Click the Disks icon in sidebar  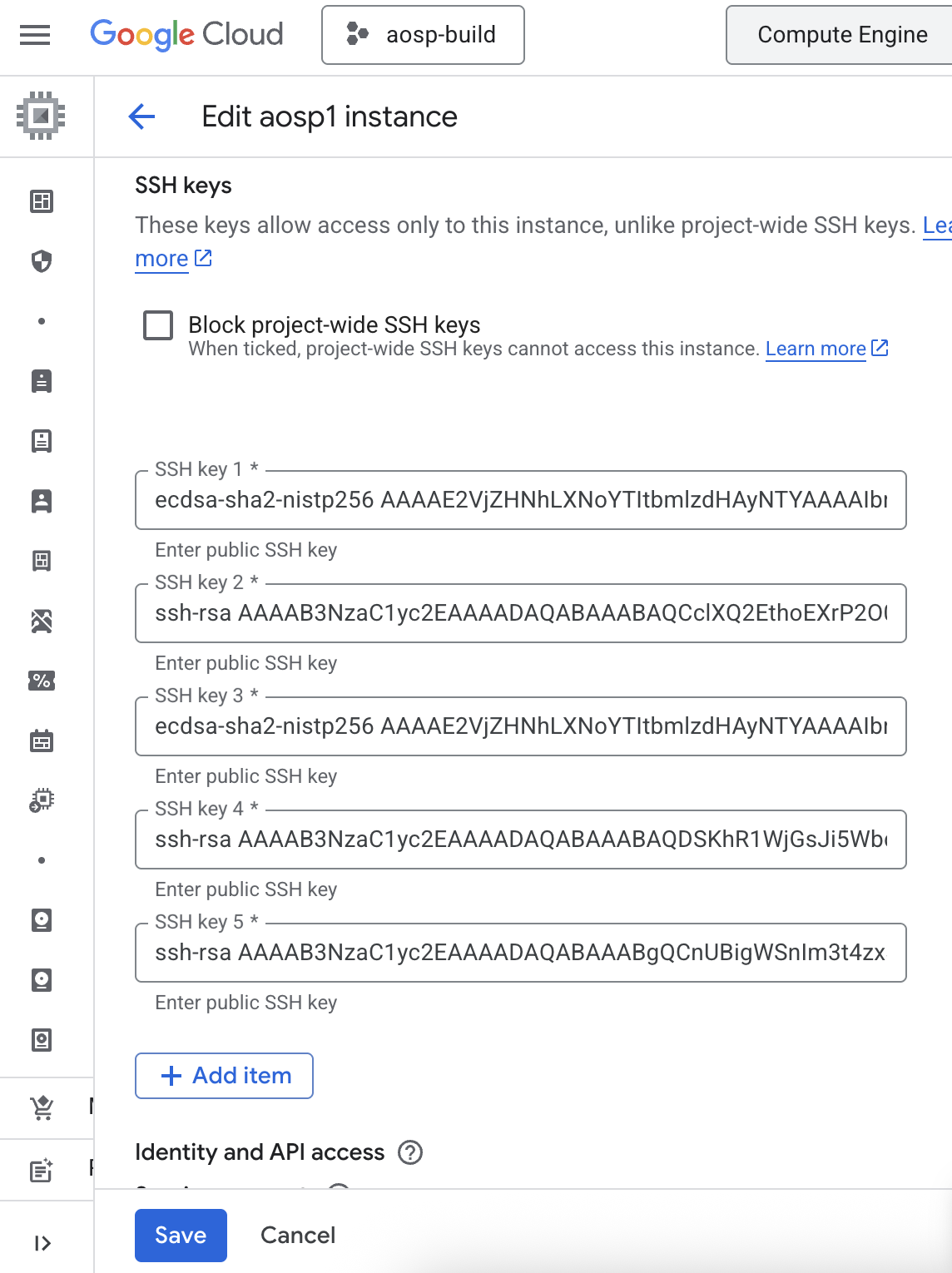[41, 920]
